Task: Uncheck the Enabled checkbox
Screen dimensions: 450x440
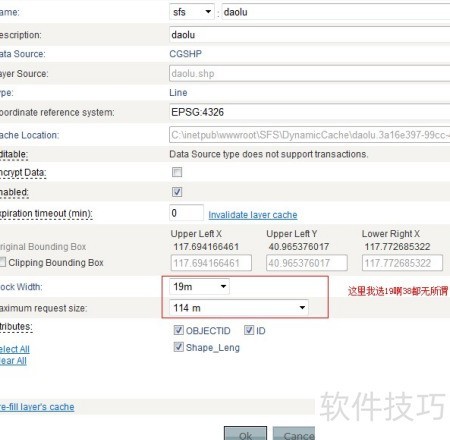Action: pos(177,192)
